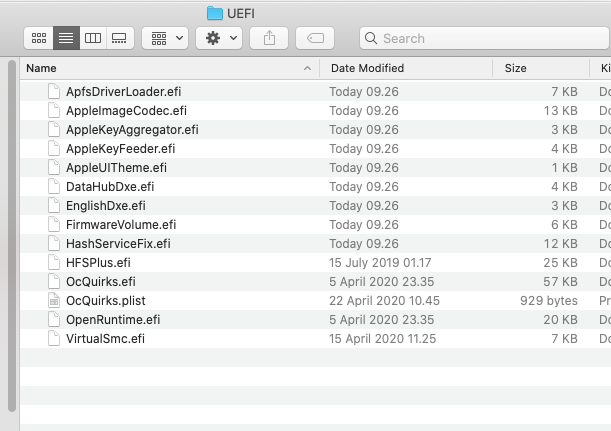Click the file icon of AppleKeyFeeder.efi
This screenshot has height=431, width=611.
pos(54,148)
